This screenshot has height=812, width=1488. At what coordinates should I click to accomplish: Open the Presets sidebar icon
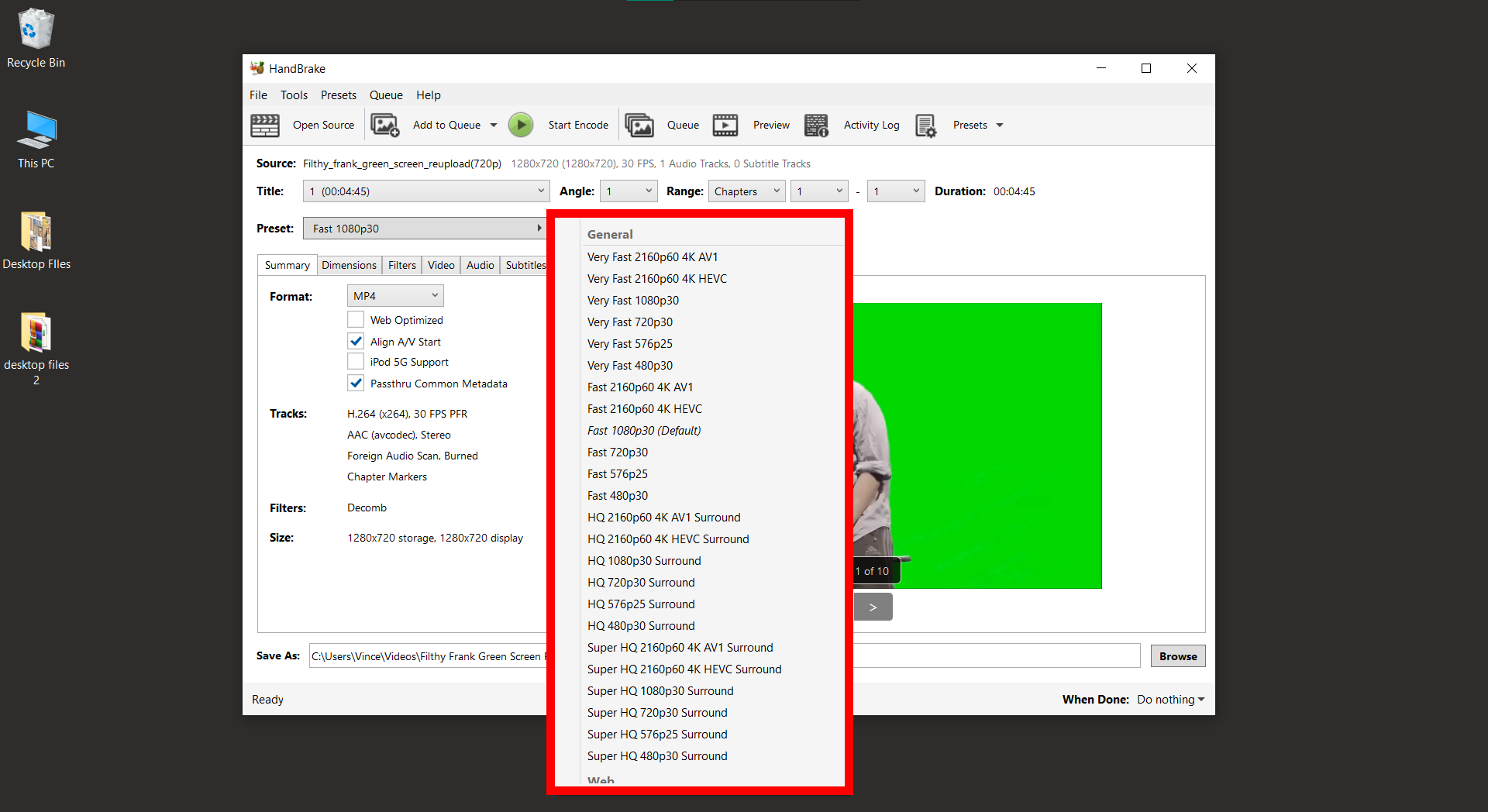925,125
